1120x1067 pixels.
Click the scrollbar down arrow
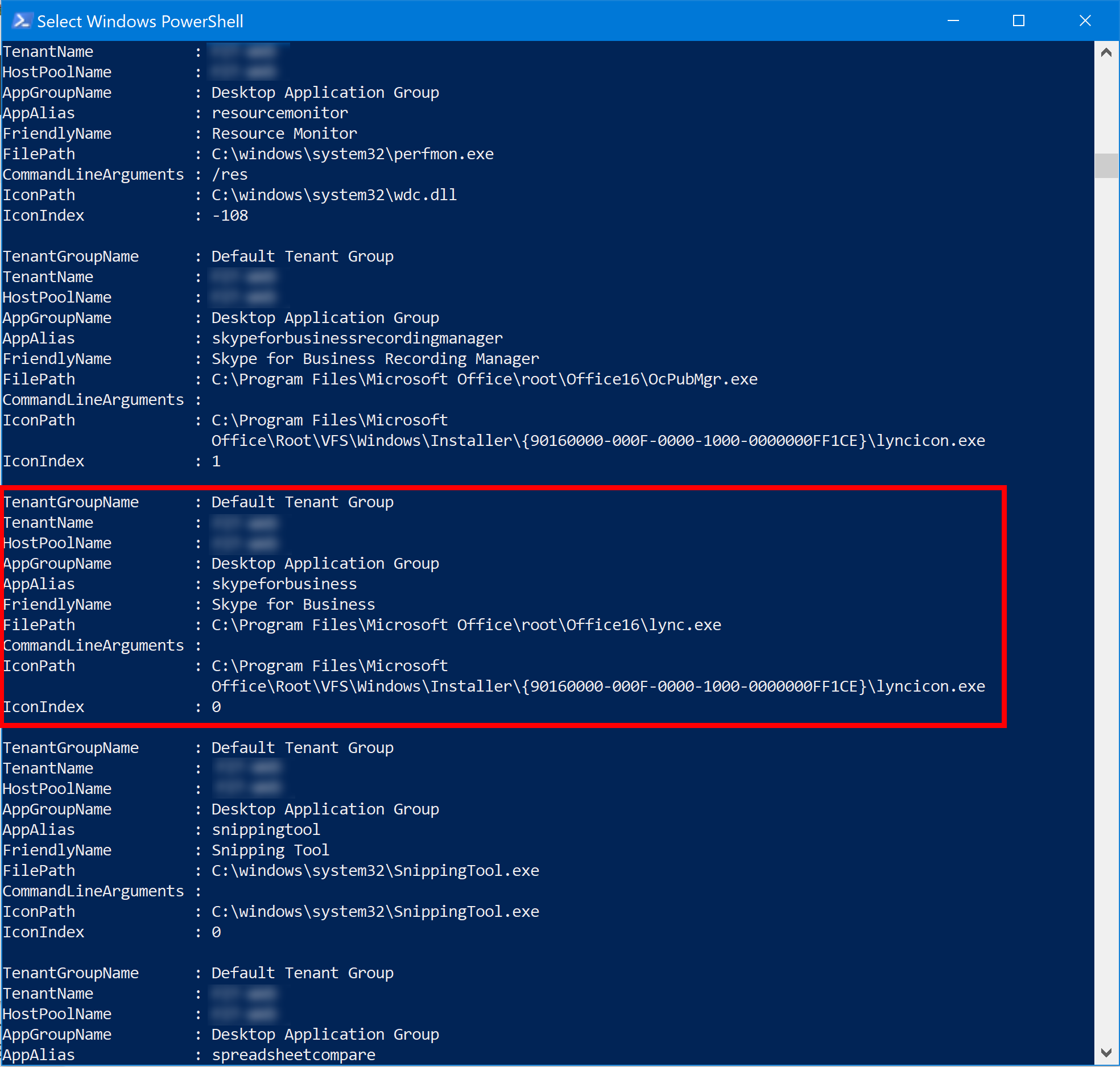[x=1106, y=1052]
